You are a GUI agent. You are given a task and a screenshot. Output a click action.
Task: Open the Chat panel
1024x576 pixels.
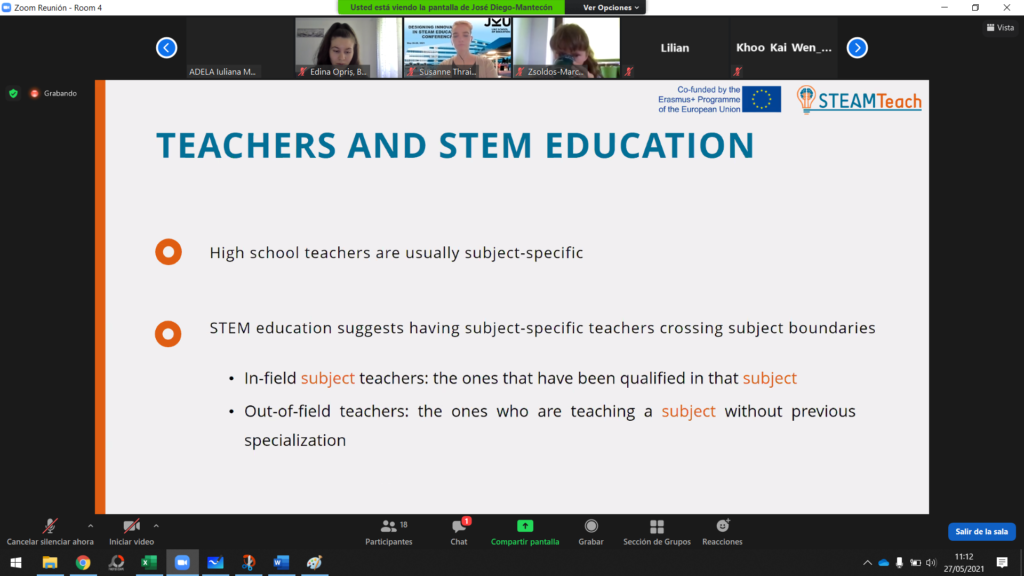coord(459,532)
